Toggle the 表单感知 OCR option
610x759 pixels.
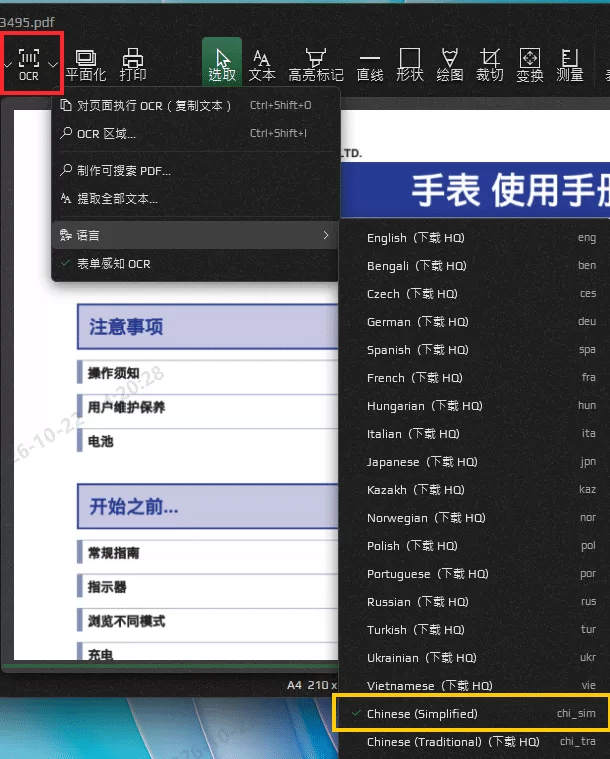[x=195, y=264]
